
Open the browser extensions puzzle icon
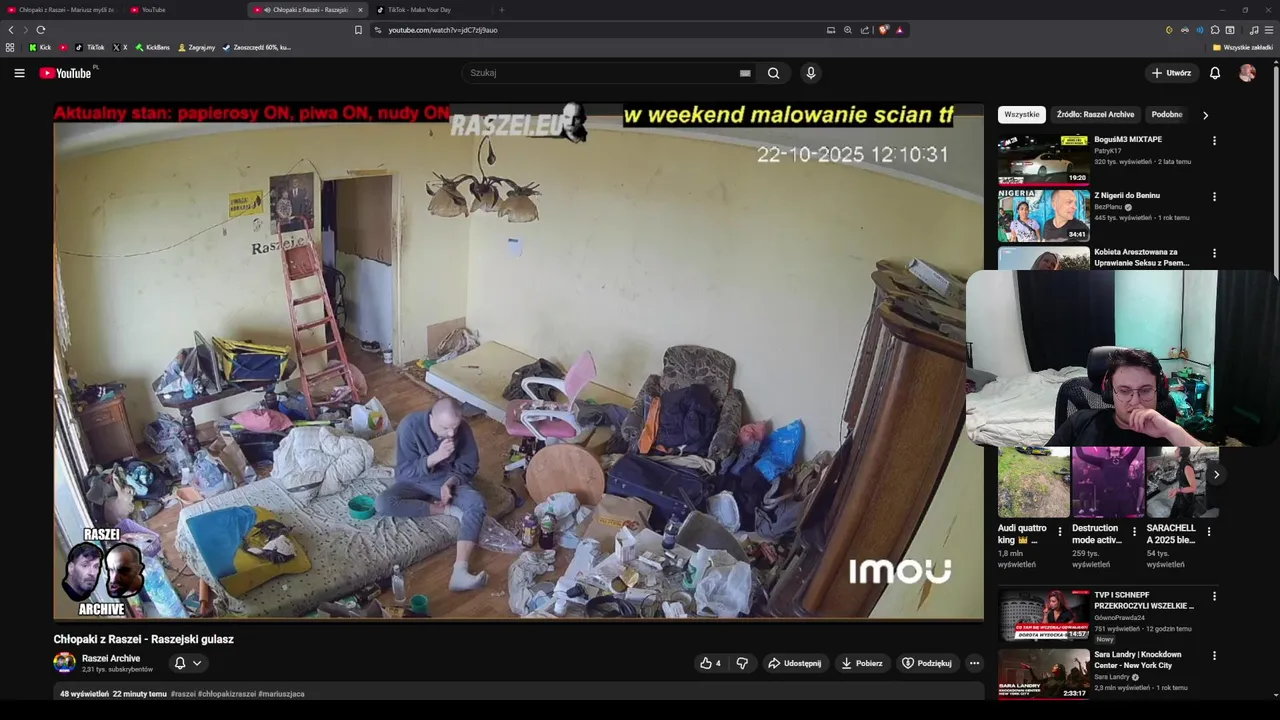click(1215, 30)
